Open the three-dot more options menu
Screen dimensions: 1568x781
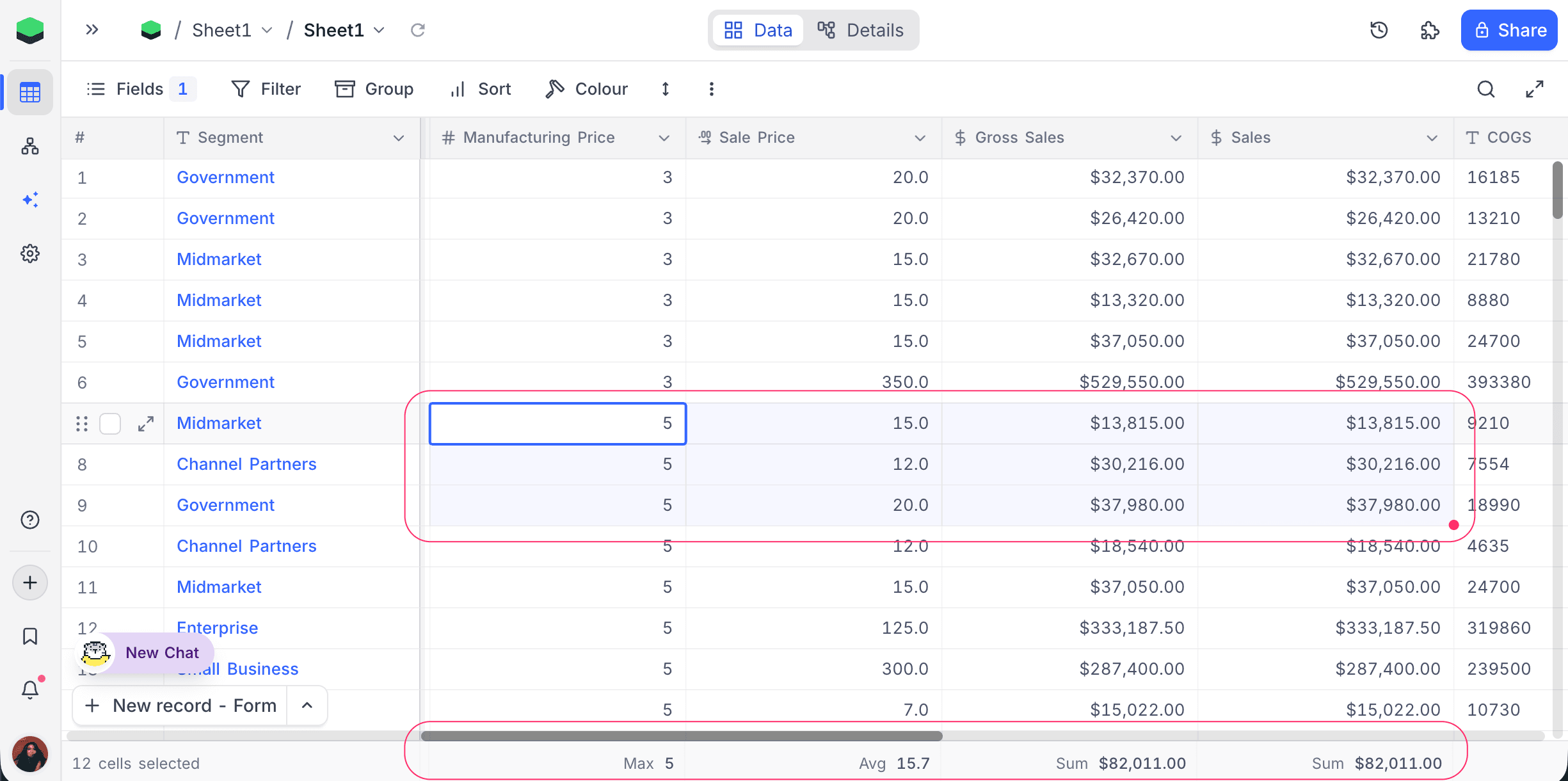(x=712, y=89)
